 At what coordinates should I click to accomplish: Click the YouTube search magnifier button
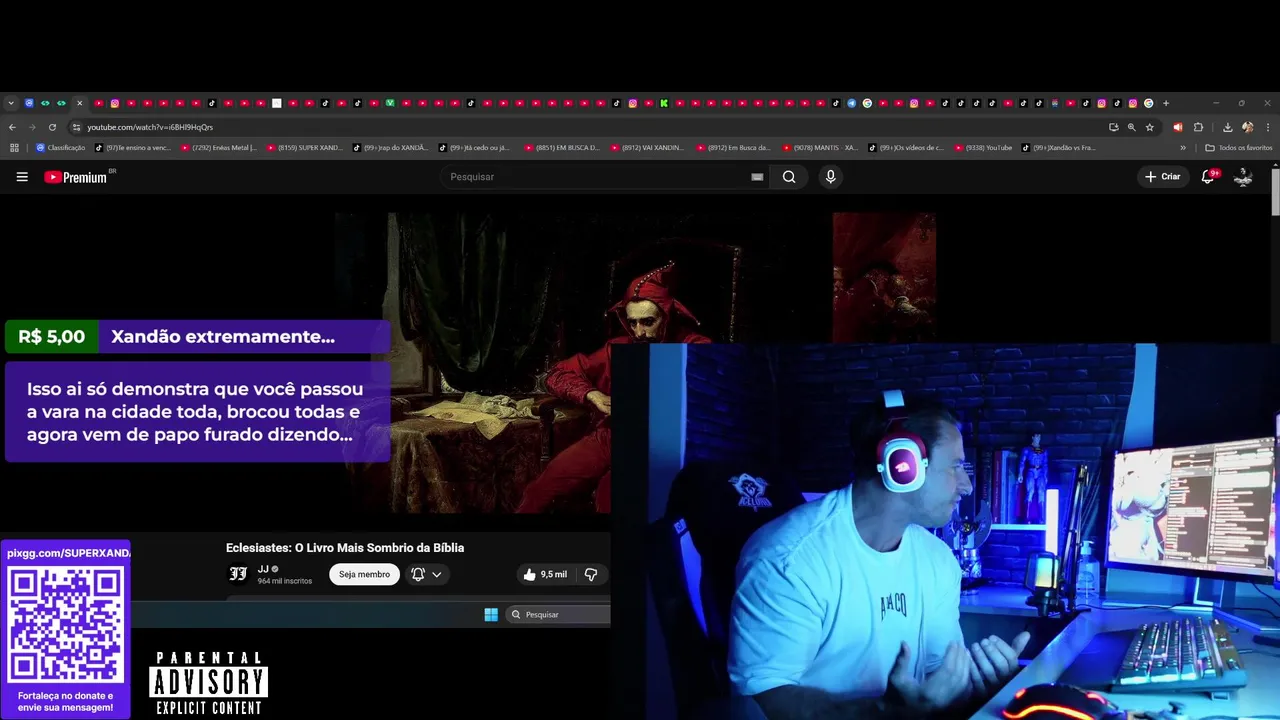pyautogui.click(x=789, y=177)
